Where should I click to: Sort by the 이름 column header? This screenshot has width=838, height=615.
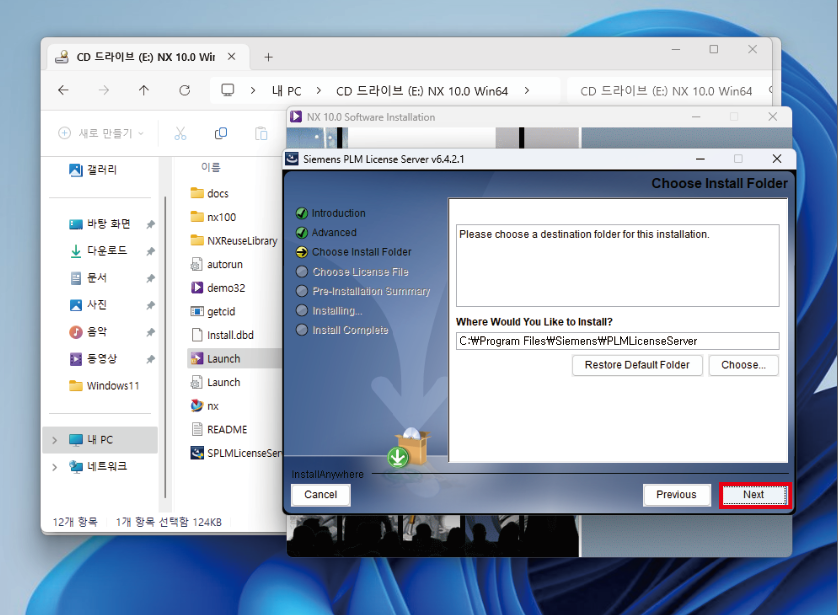pyautogui.click(x=211, y=168)
